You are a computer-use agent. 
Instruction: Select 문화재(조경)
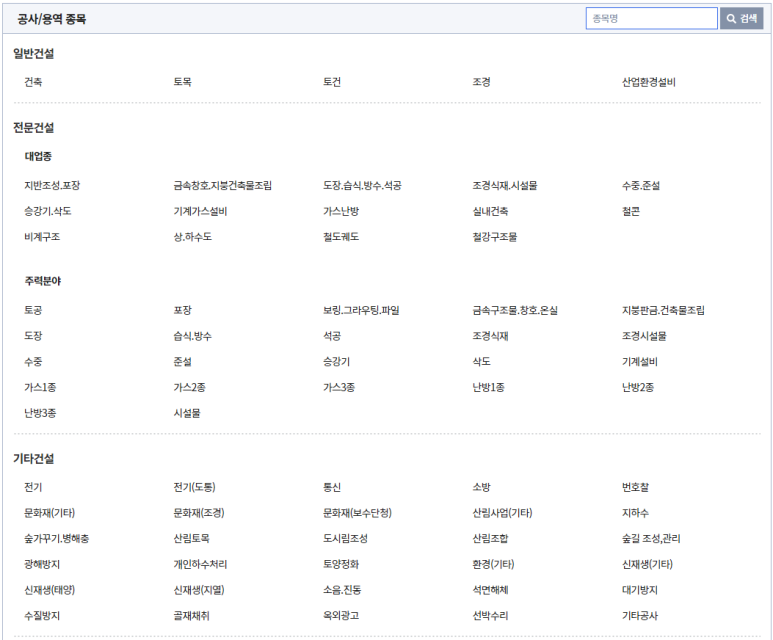click(199, 513)
